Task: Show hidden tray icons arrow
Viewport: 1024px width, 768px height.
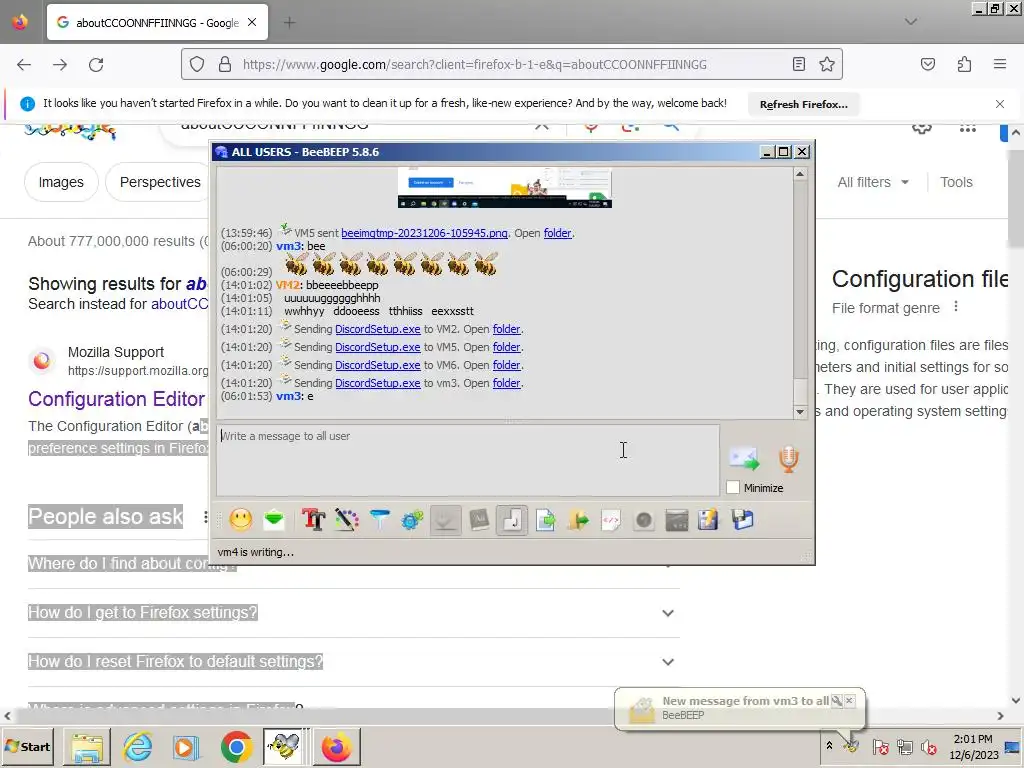Action: click(829, 746)
